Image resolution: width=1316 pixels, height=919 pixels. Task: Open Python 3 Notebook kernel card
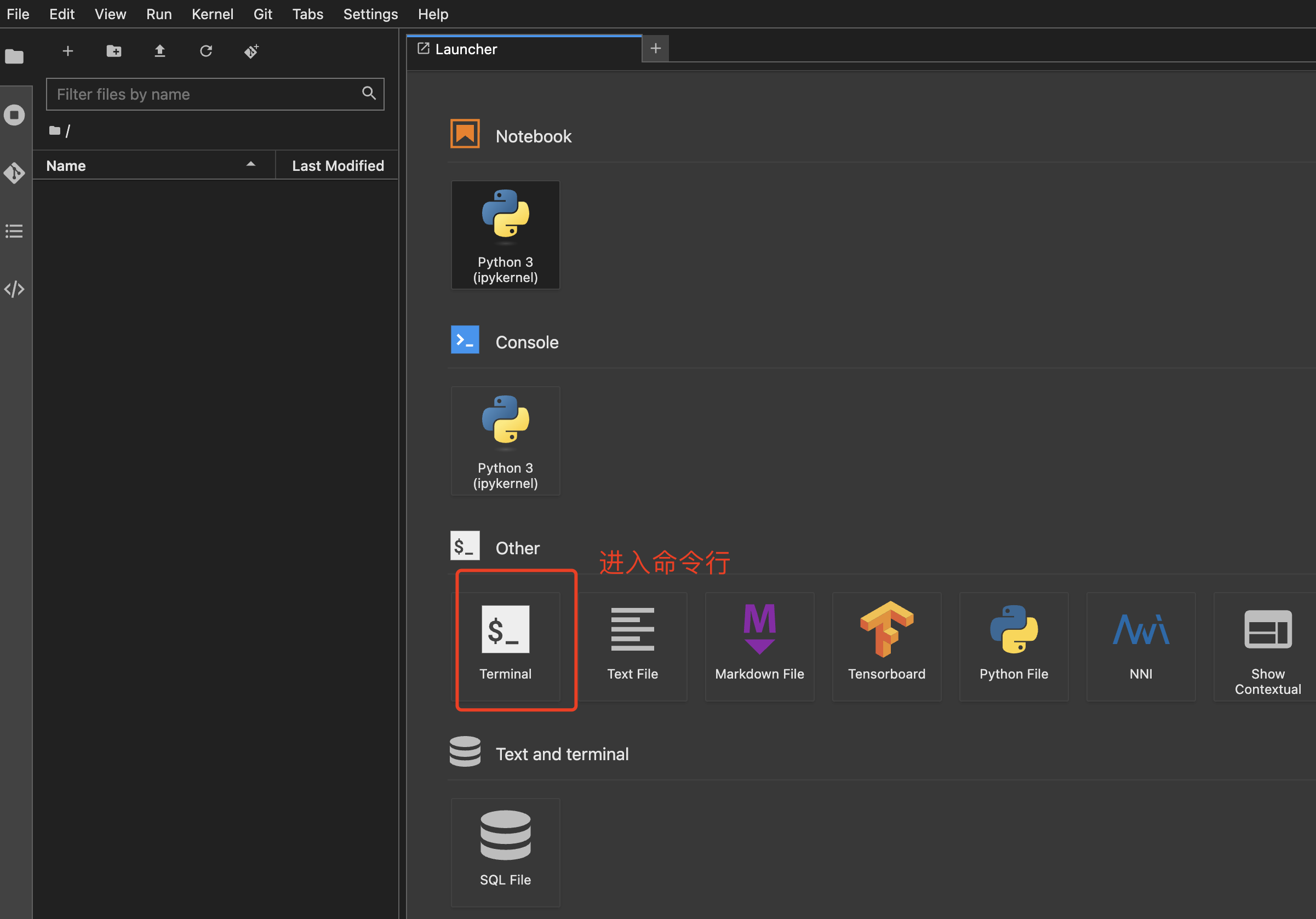[x=505, y=235]
